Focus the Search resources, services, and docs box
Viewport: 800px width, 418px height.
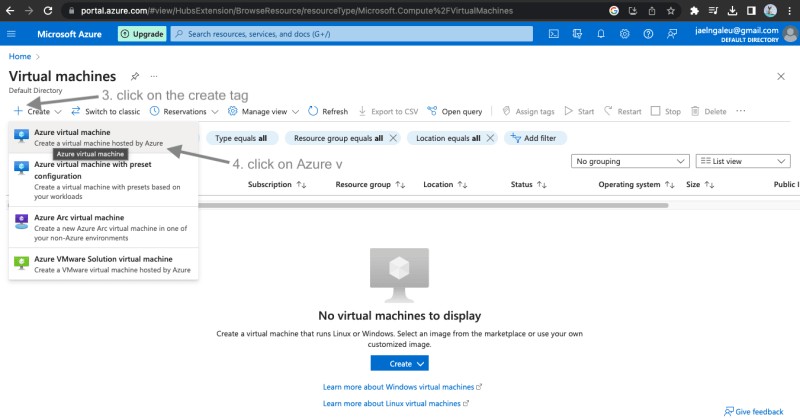pos(352,34)
